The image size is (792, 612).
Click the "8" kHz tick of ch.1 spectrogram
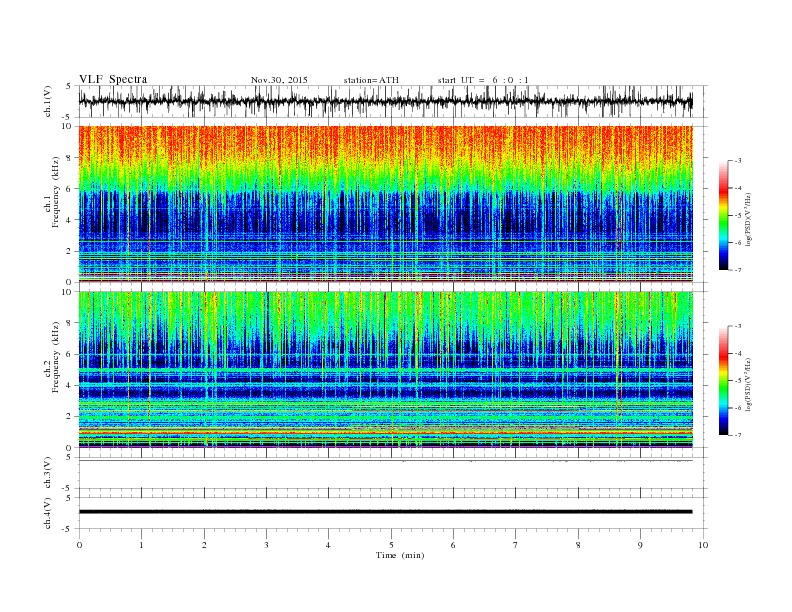(x=70, y=158)
